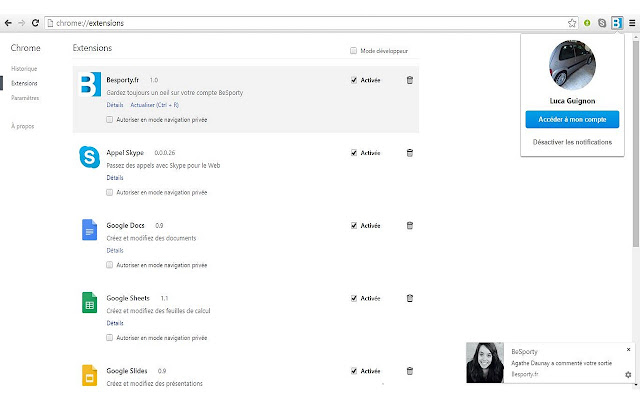Click Accéder à mon compte button
This screenshot has height=400, width=640.
(x=572, y=119)
